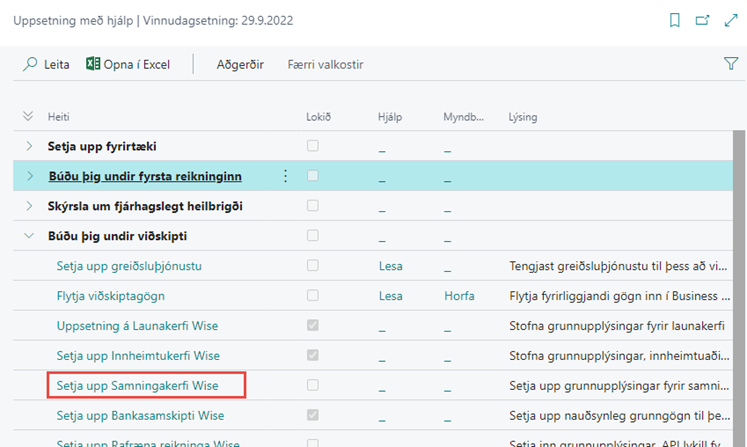Open three-dot menu on highlighted row
The height and width of the screenshot is (447, 747).
coord(285,176)
